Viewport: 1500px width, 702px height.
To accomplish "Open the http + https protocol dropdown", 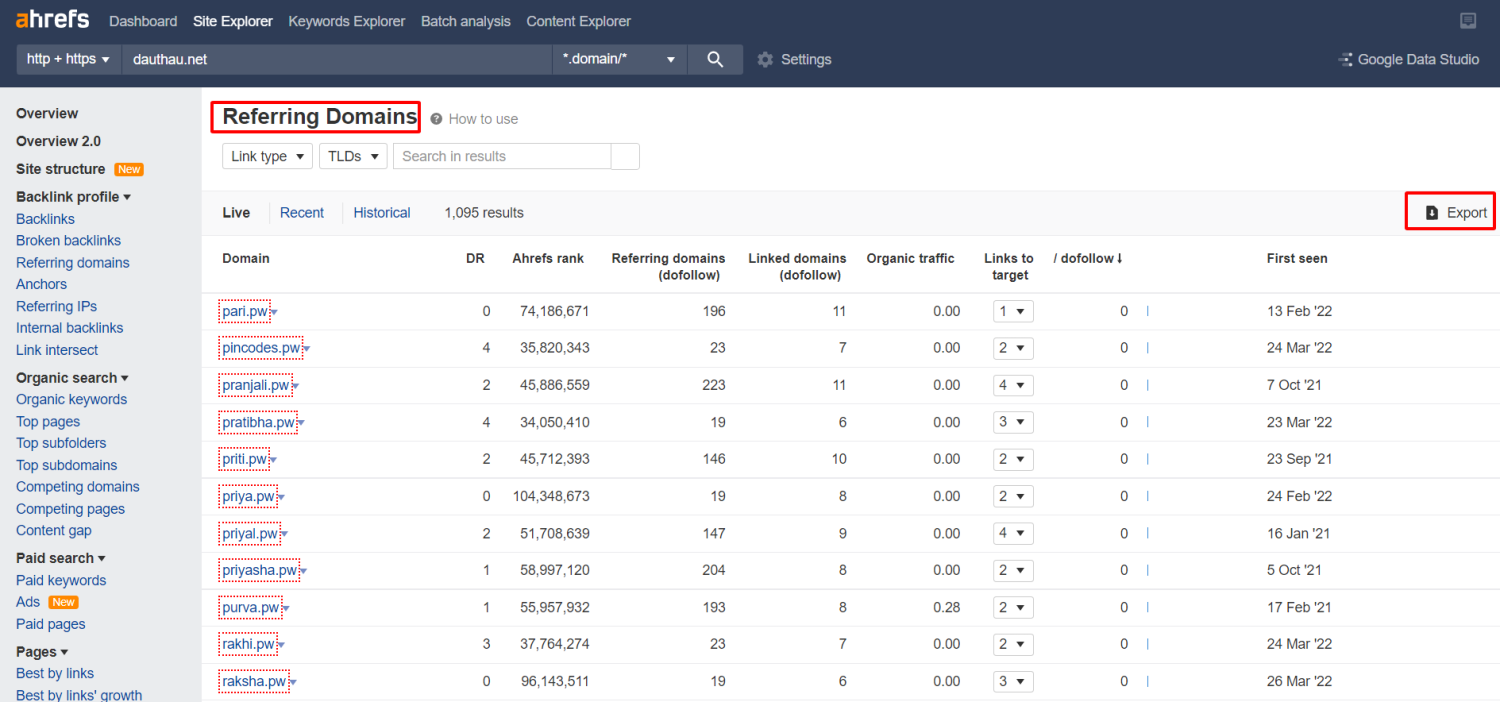I will pos(68,59).
